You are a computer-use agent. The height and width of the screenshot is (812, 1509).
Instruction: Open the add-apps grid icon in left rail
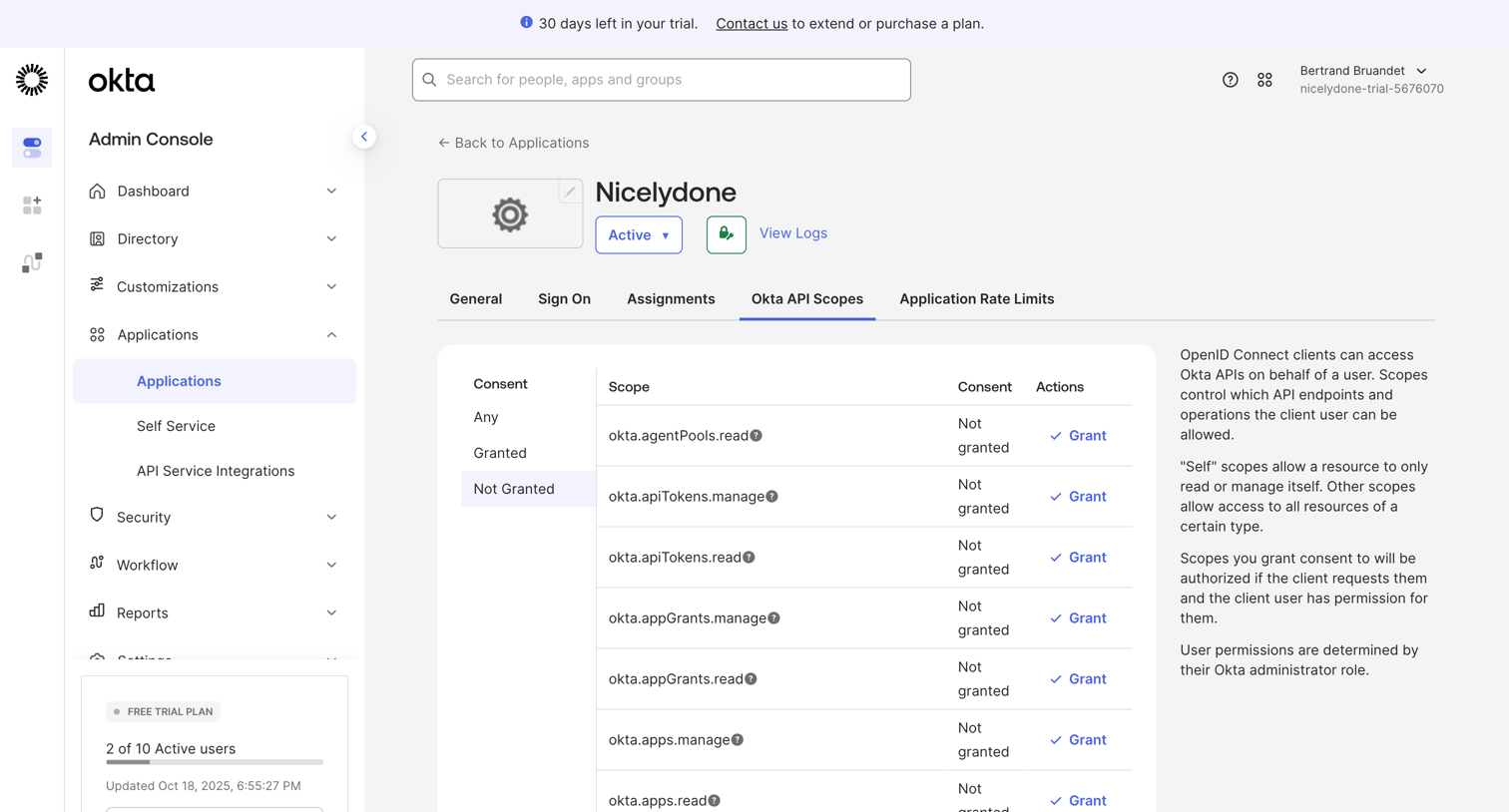click(x=32, y=205)
